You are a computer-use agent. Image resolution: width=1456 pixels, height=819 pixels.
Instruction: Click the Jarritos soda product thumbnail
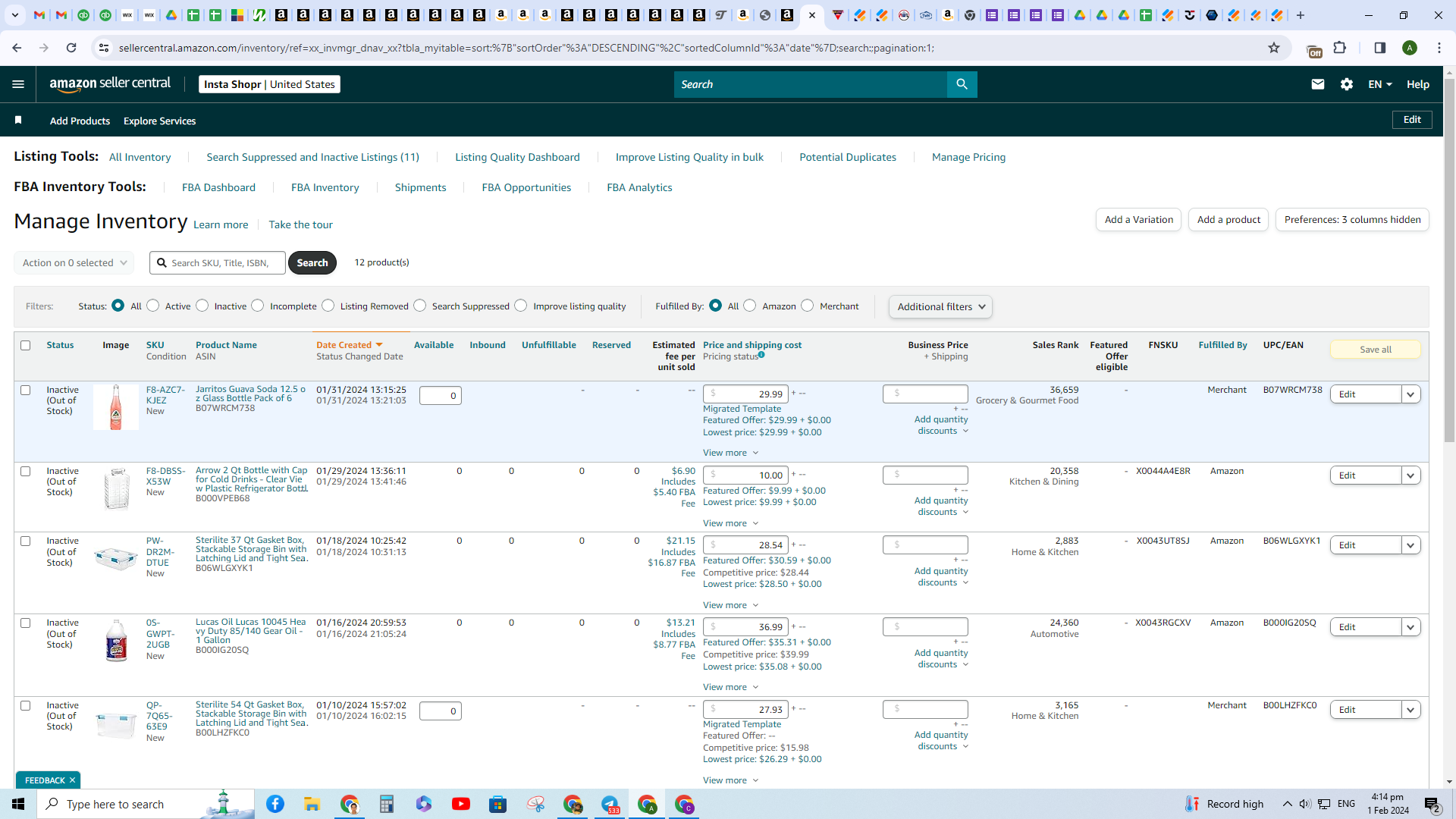tap(116, 407)
